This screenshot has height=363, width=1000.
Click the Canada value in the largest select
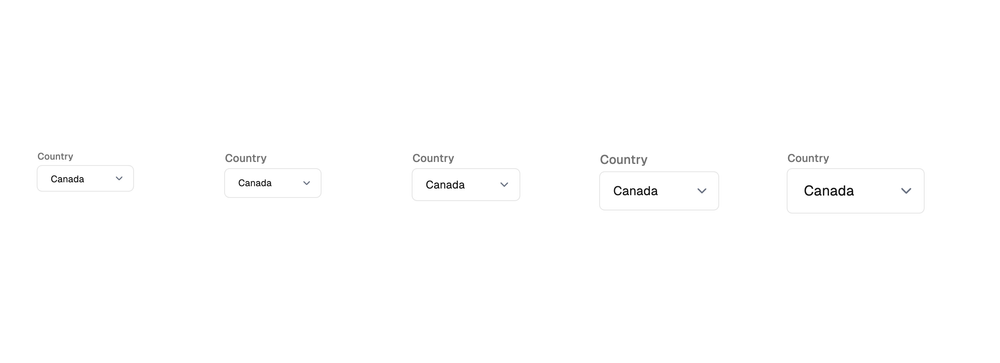click(x=828, y=191)
